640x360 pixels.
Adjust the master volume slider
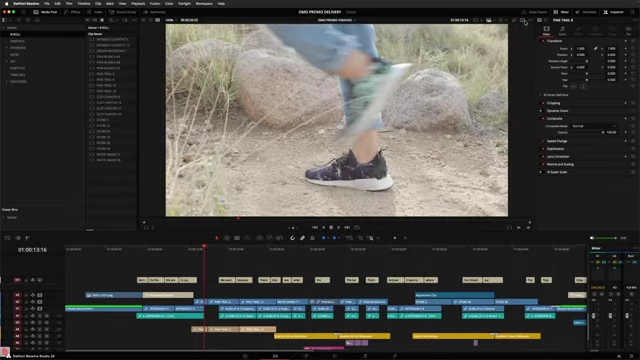[607, 238]
